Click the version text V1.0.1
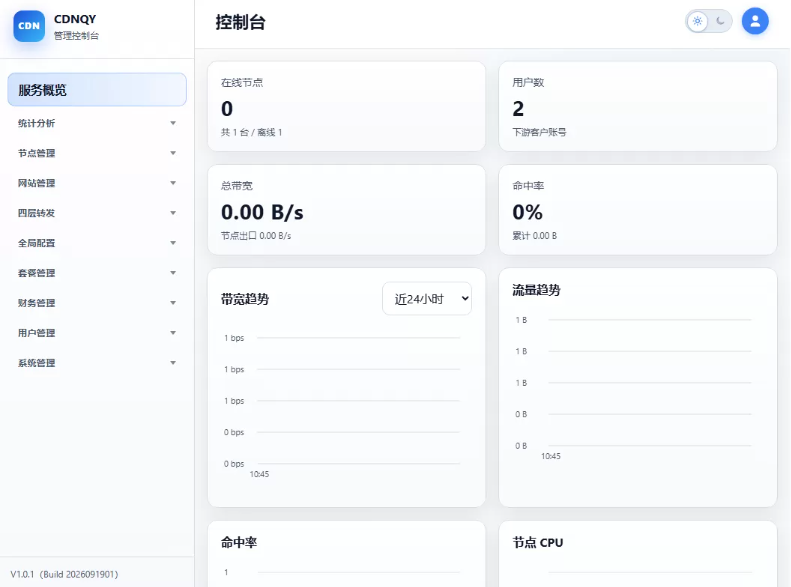The height and width of the screenshot is (587, 791). pos(64,574)
